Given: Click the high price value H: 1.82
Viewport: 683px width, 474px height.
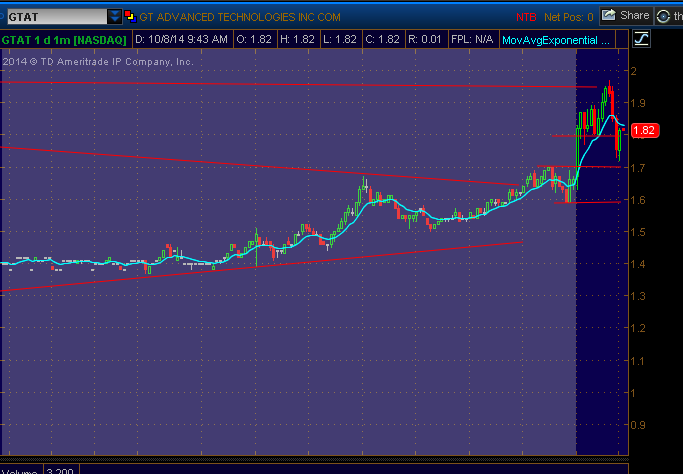Looking at the screenshot, I should pos(297,40).
